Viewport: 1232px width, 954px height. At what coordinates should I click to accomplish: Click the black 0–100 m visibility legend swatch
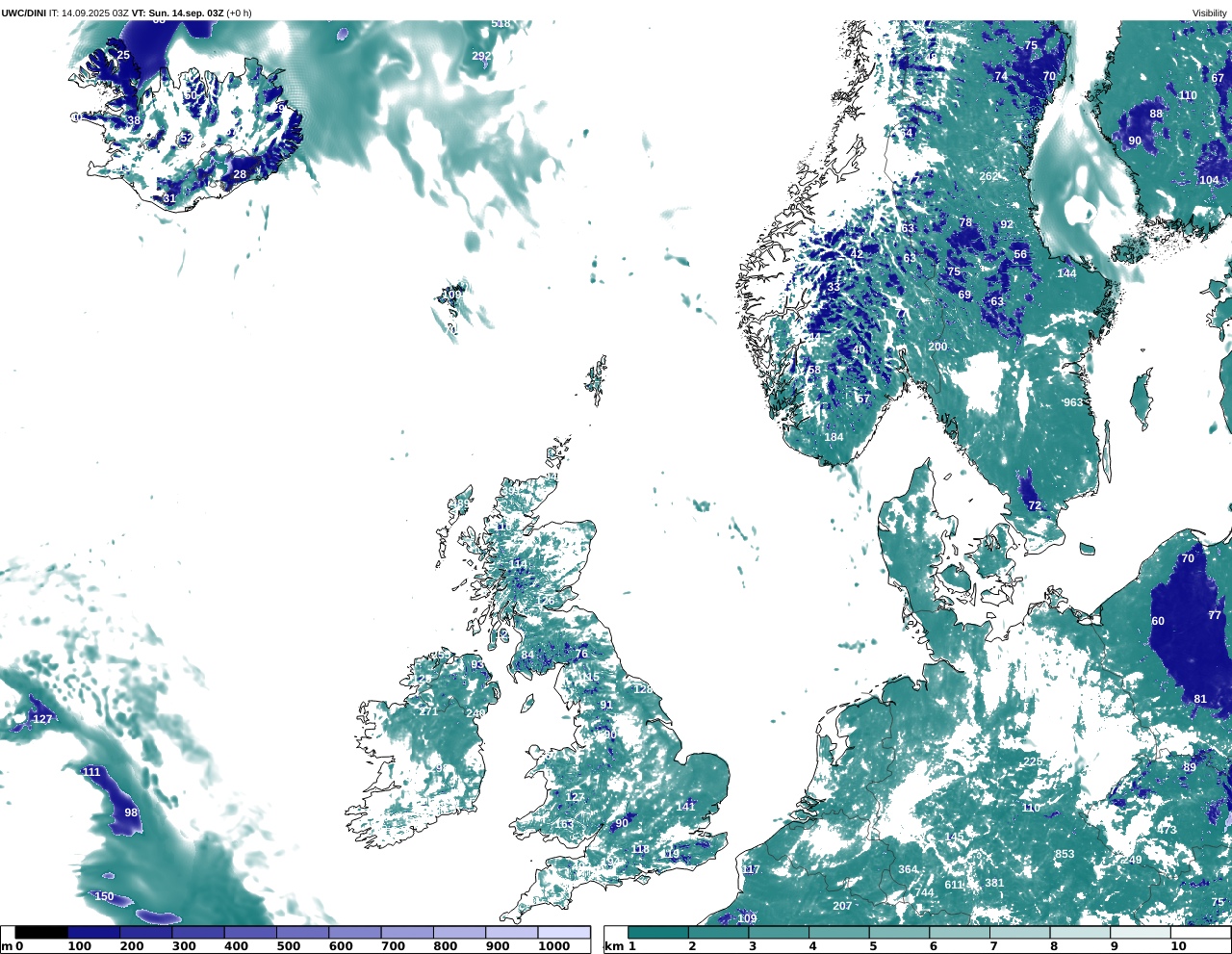point(41,932)
